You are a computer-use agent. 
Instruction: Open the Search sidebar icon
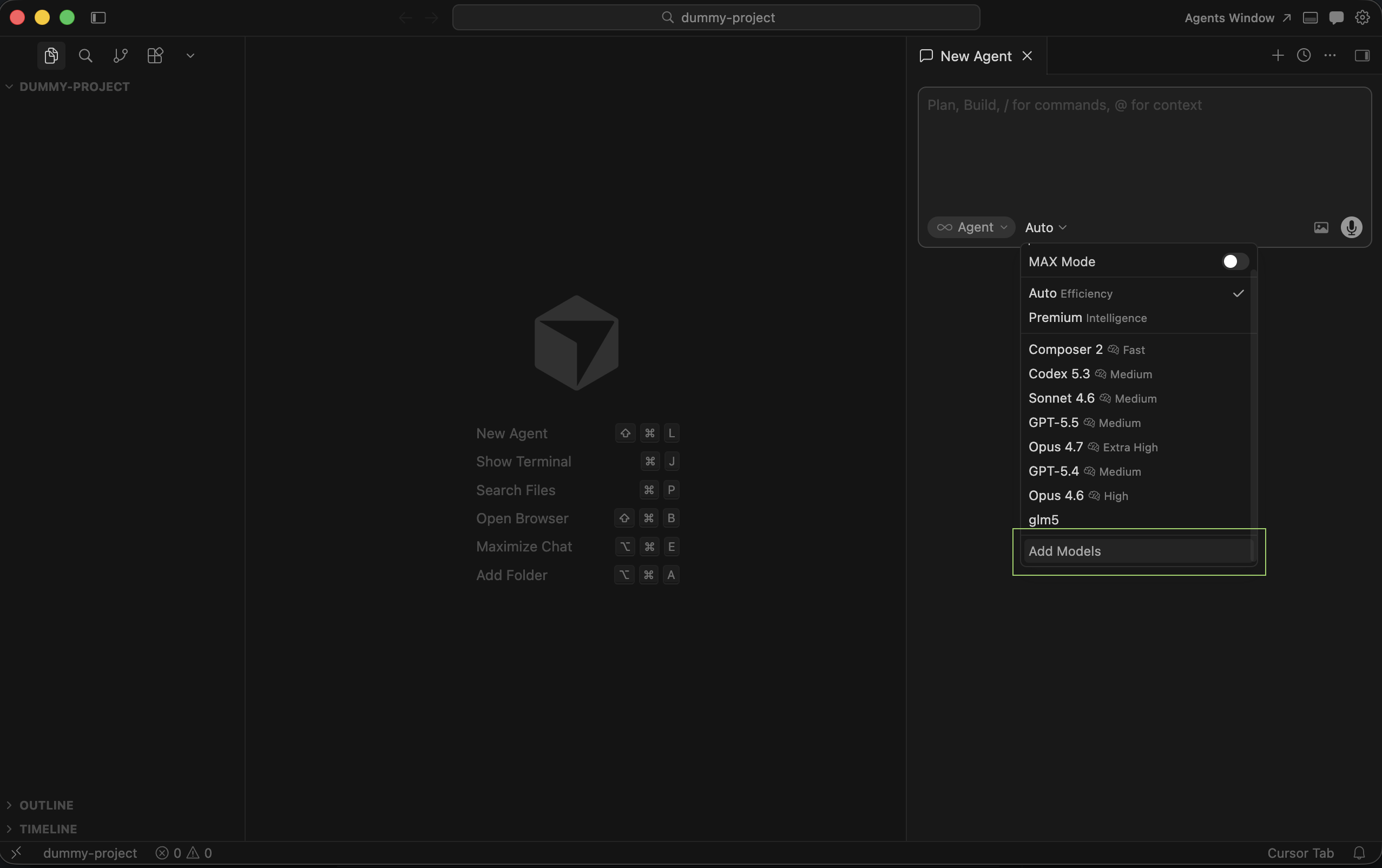tap(85, 56)
